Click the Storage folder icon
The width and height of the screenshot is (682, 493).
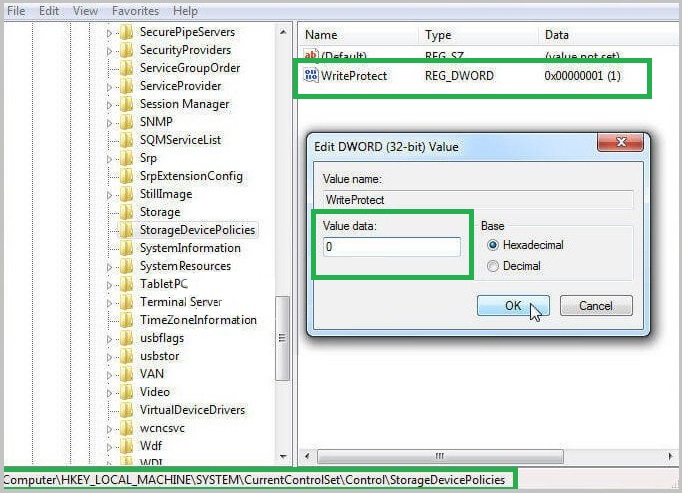point(127,212)
